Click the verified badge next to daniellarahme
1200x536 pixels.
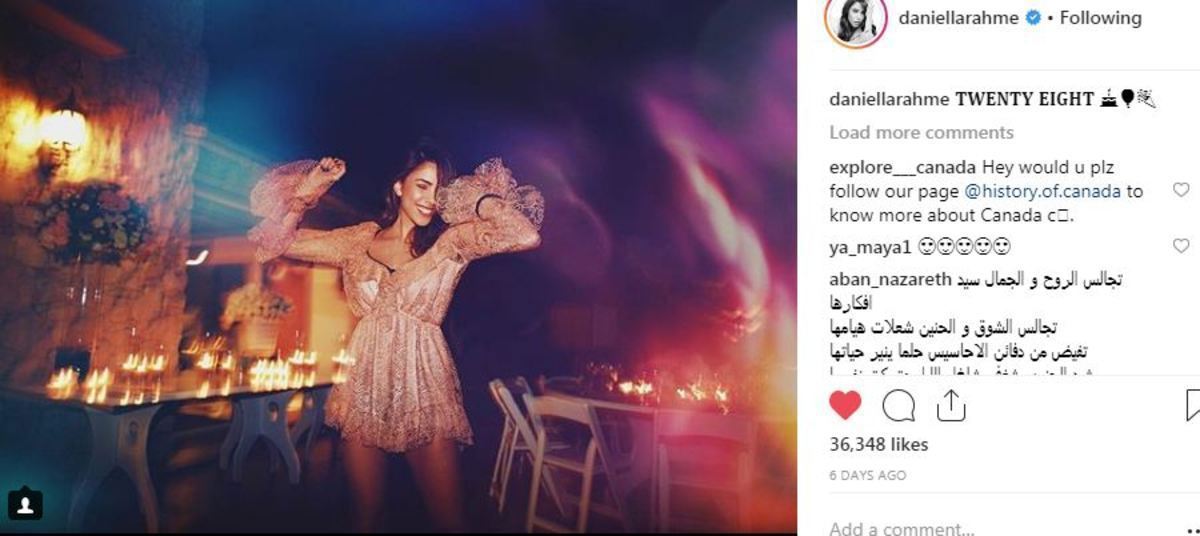1034,18
